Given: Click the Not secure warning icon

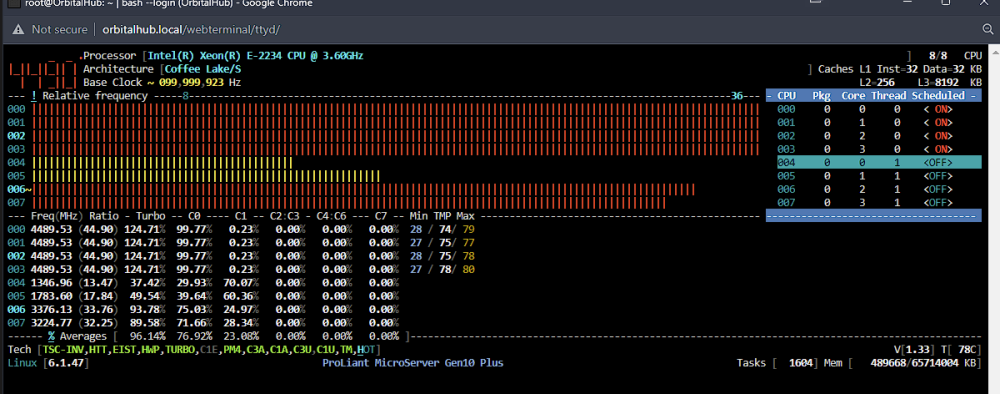Looking at the screenshot, I should 18,29.
